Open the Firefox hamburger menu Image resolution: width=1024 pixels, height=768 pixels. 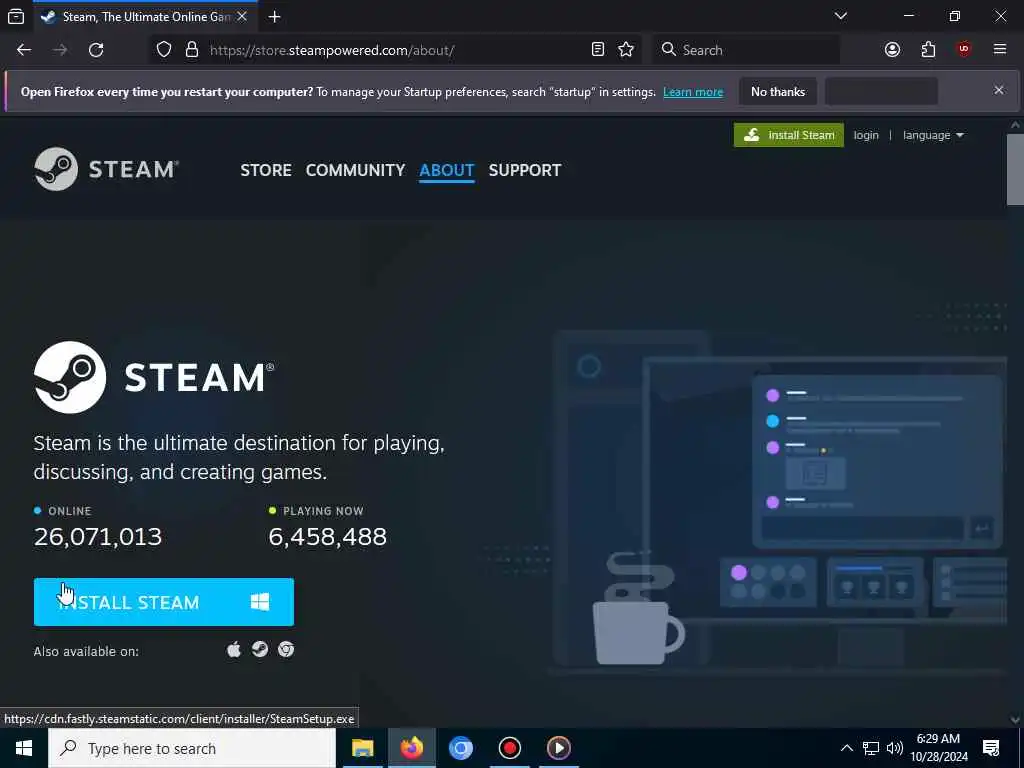(x=1000, y=50)
